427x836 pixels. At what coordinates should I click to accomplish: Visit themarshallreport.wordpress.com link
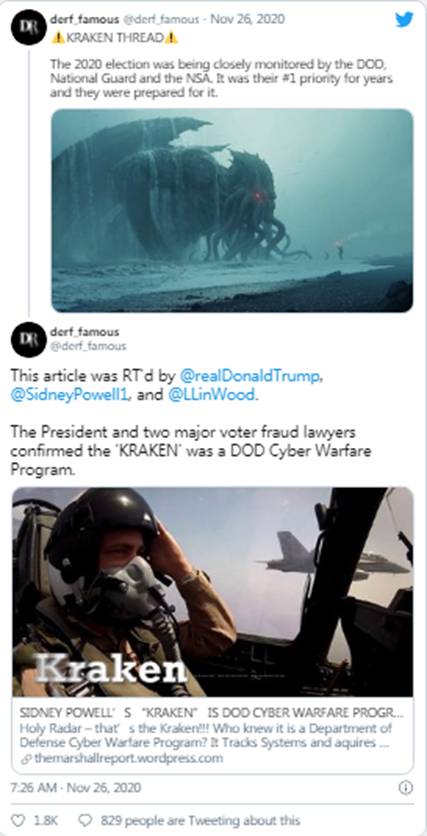pos(128,758)
